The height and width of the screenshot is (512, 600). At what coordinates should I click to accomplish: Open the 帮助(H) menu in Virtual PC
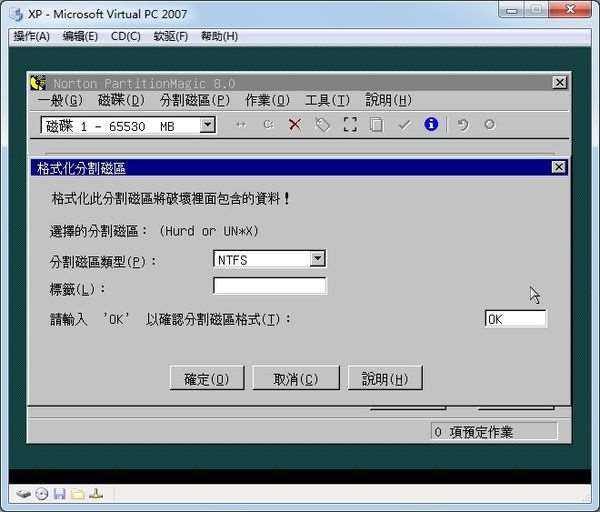click(220, 36)
